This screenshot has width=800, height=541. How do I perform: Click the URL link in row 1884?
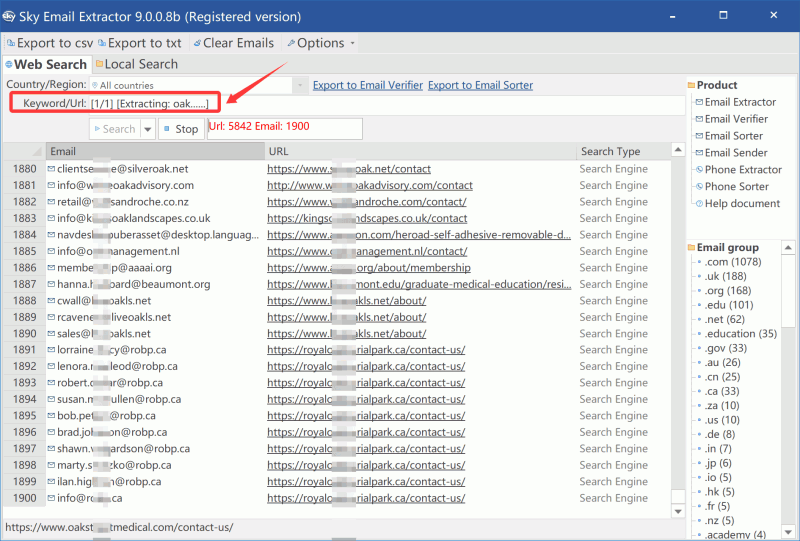point(419,235)
